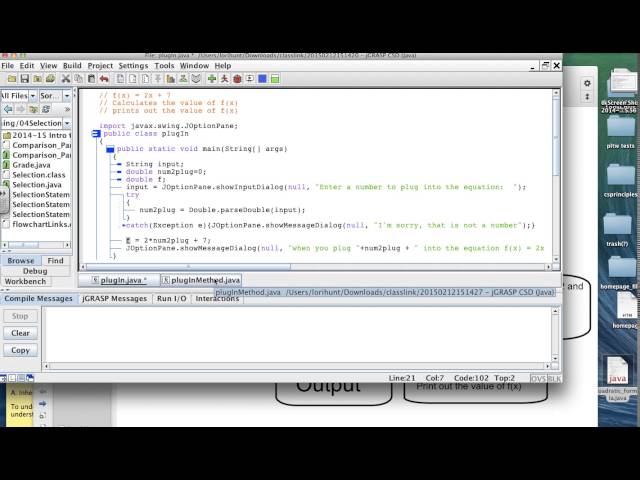The image size is (640, 480).
Task: Open the 04Selection path dropdown
Action: pos(67,123)
